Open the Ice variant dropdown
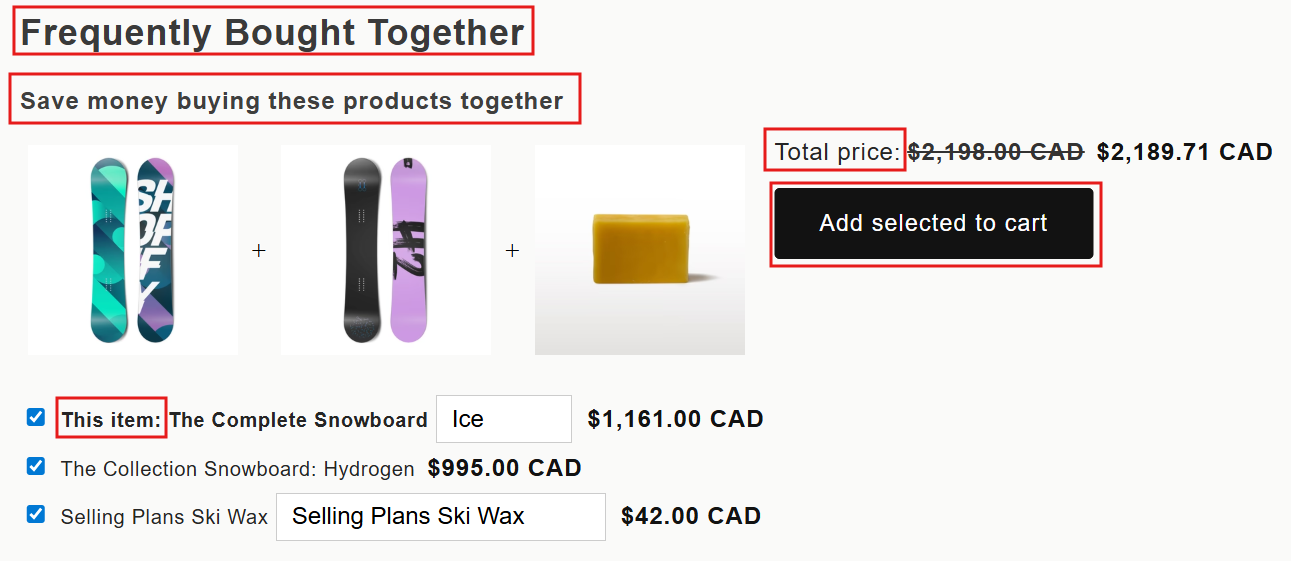 (x=503, y=419)
